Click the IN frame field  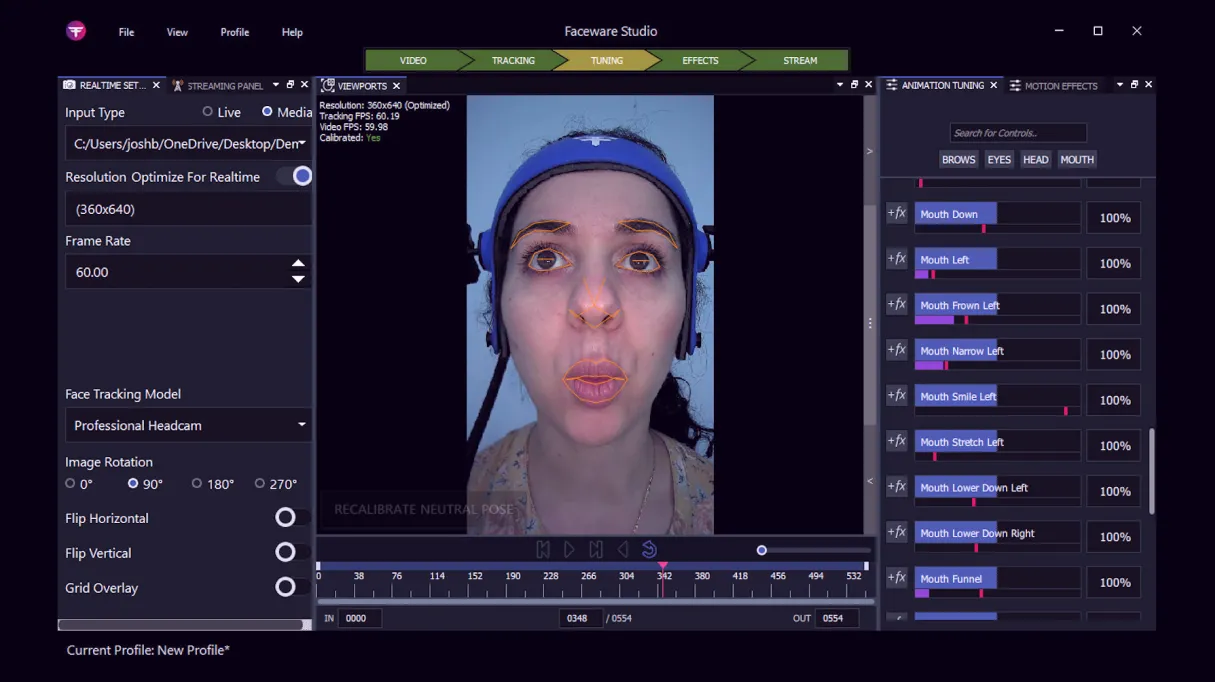(x=361, y=618)
